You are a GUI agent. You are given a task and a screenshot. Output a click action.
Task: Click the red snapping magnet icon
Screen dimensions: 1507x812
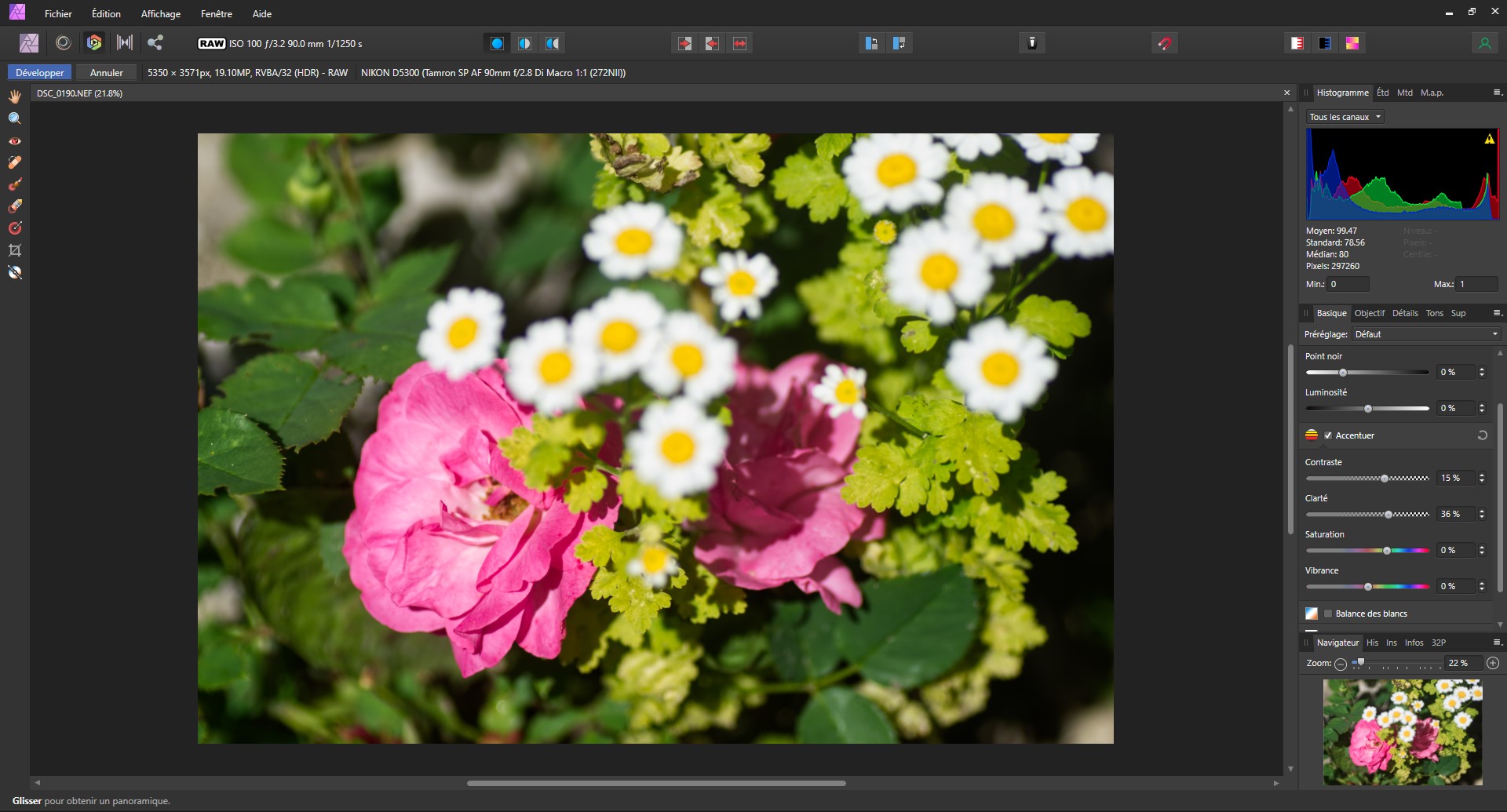1165,43
